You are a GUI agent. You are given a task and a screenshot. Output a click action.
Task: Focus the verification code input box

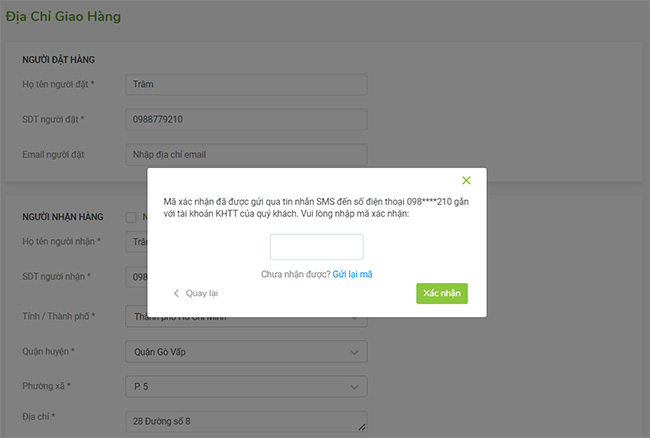click(317, 247)
